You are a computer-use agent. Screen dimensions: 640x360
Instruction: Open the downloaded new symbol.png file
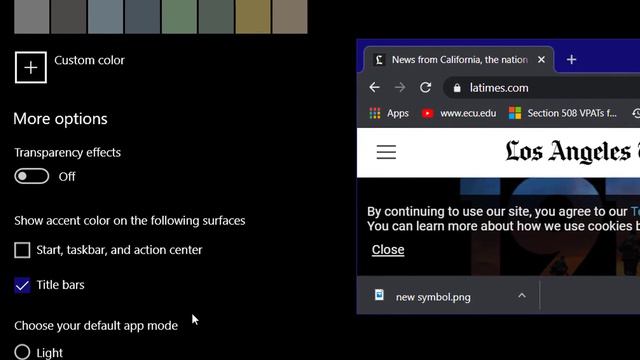[423, 297]
